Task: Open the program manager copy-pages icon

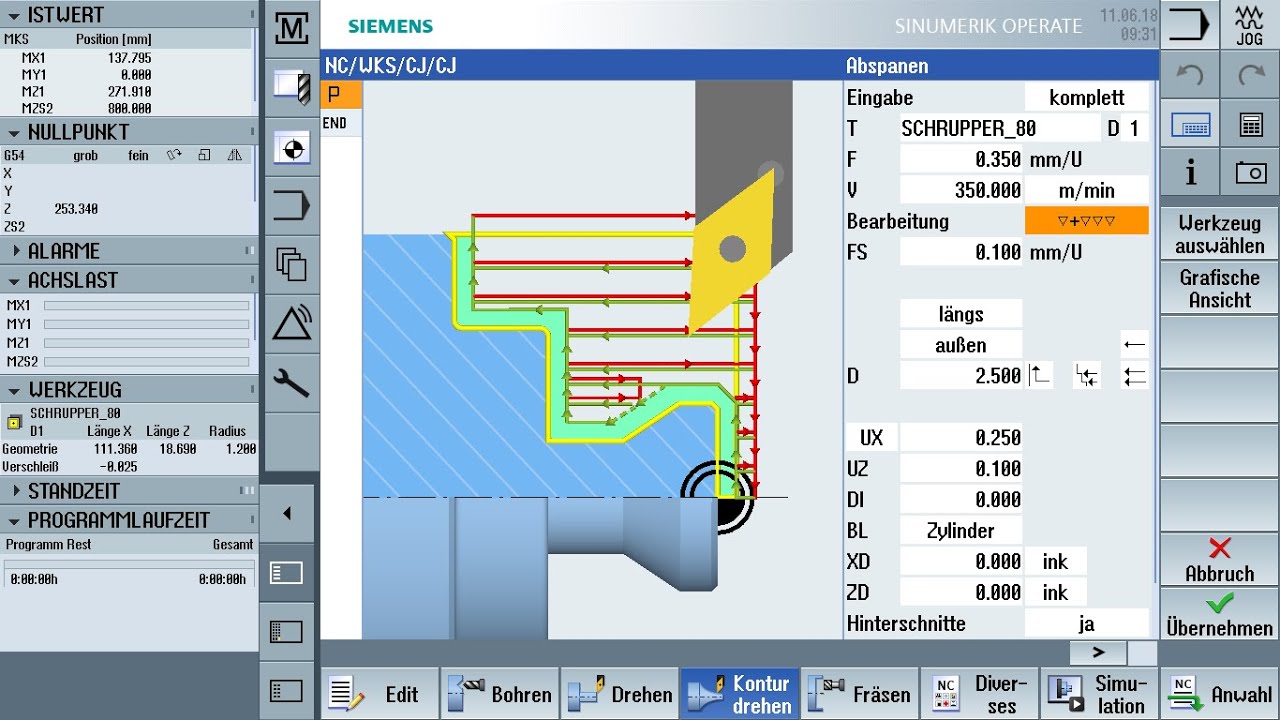Action: click(291, 265)
